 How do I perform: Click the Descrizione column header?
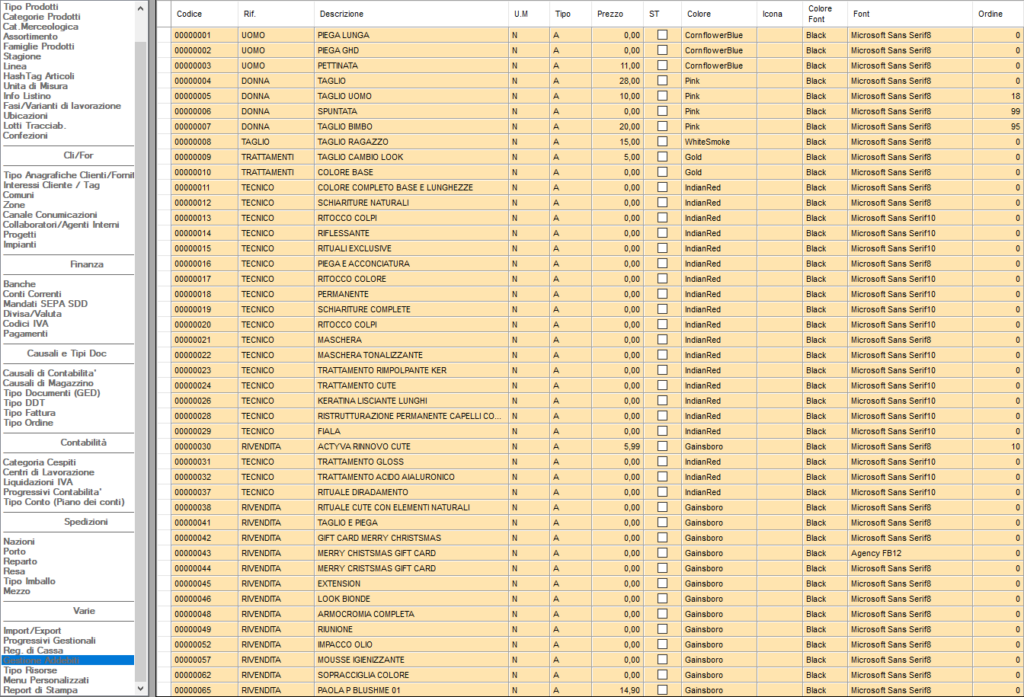point(340,14)
